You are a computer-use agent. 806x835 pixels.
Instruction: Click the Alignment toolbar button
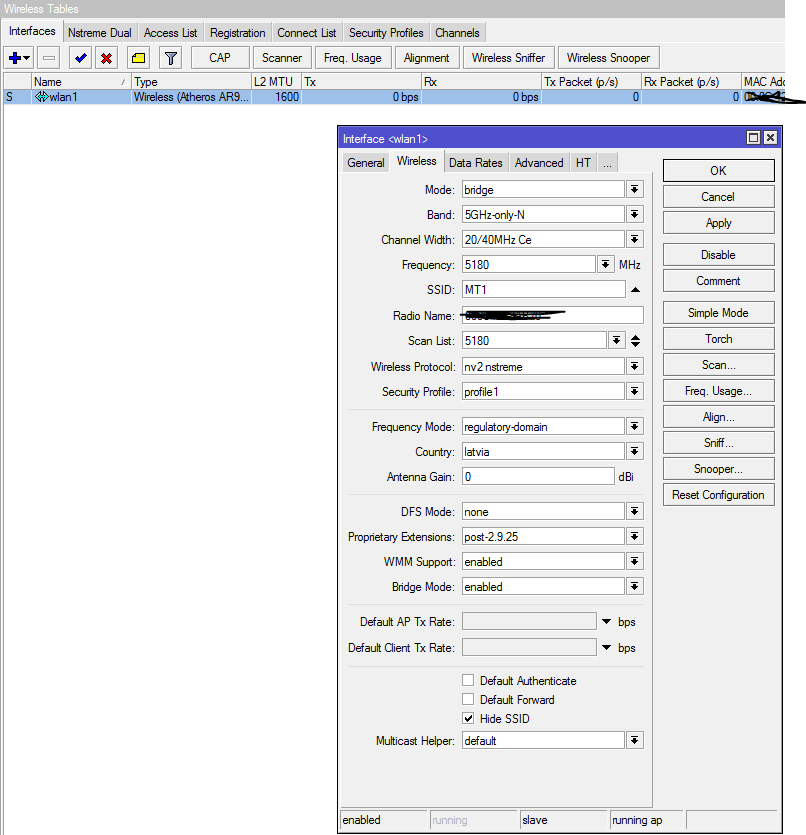pos(426,58)
